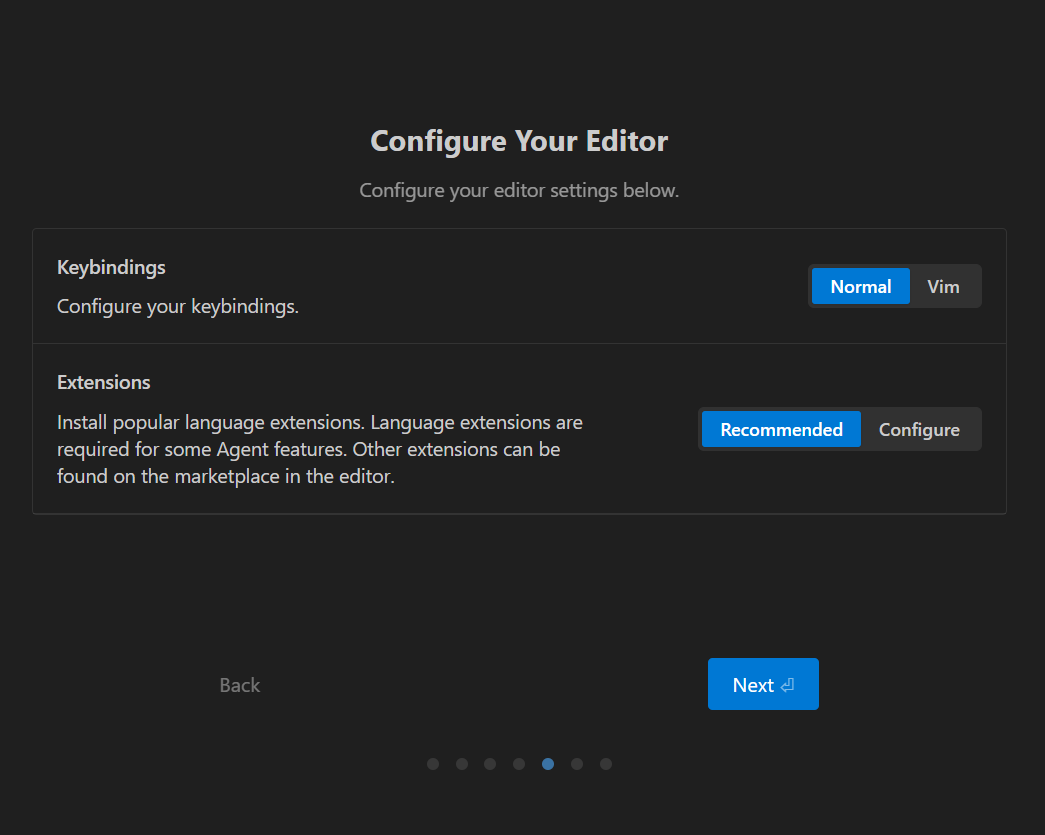Click the enter-key icon inside Next
Viewport: 1045px width, 835px height.
coord(788,685)
